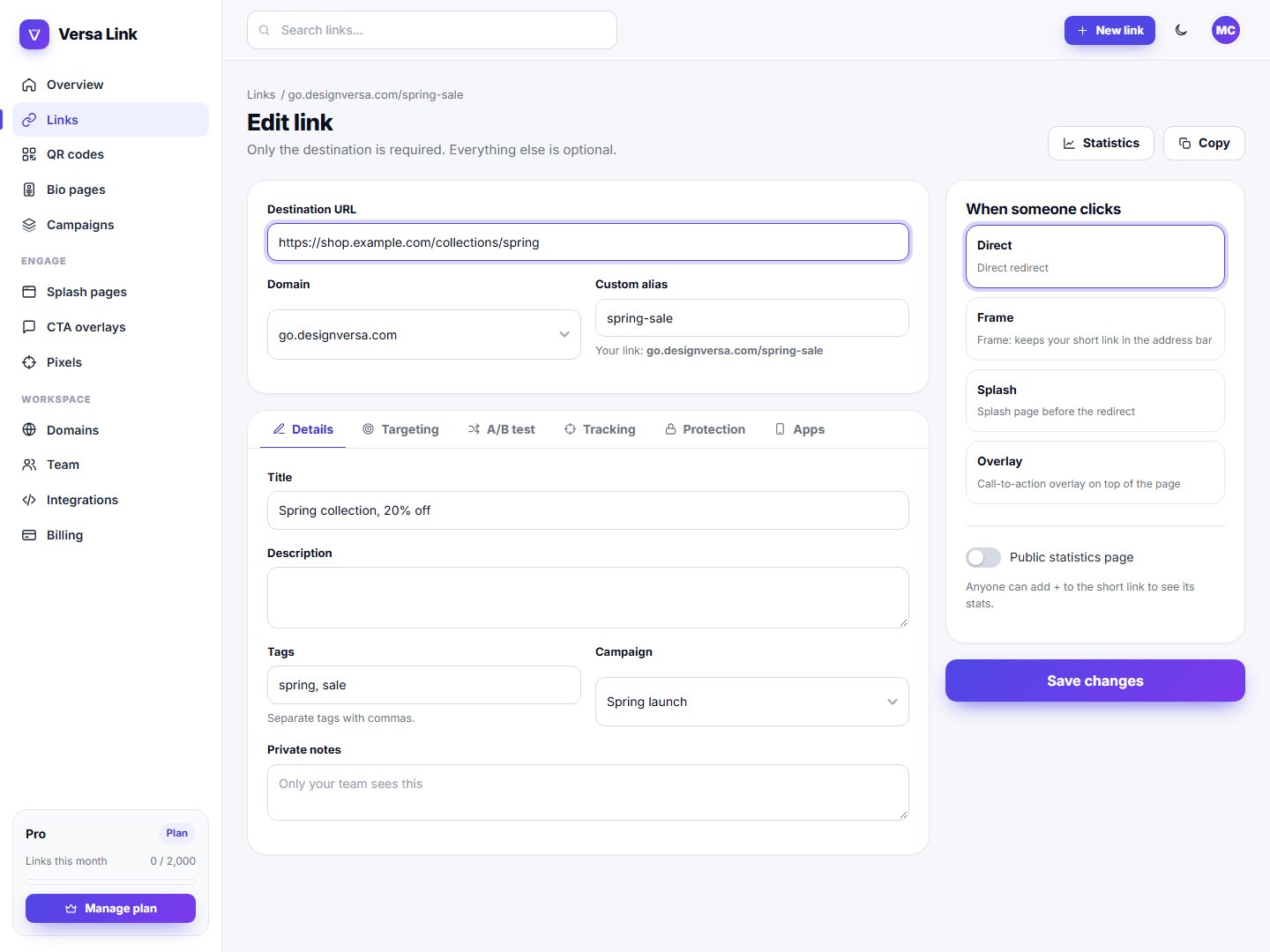Click the Versa Link logo icon

point(34,34)
